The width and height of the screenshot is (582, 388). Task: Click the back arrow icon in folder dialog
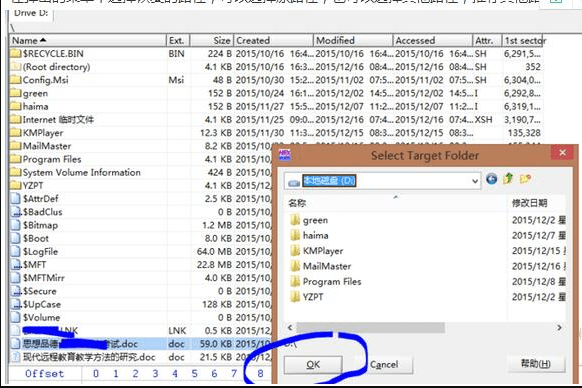(x=492, y=179)
